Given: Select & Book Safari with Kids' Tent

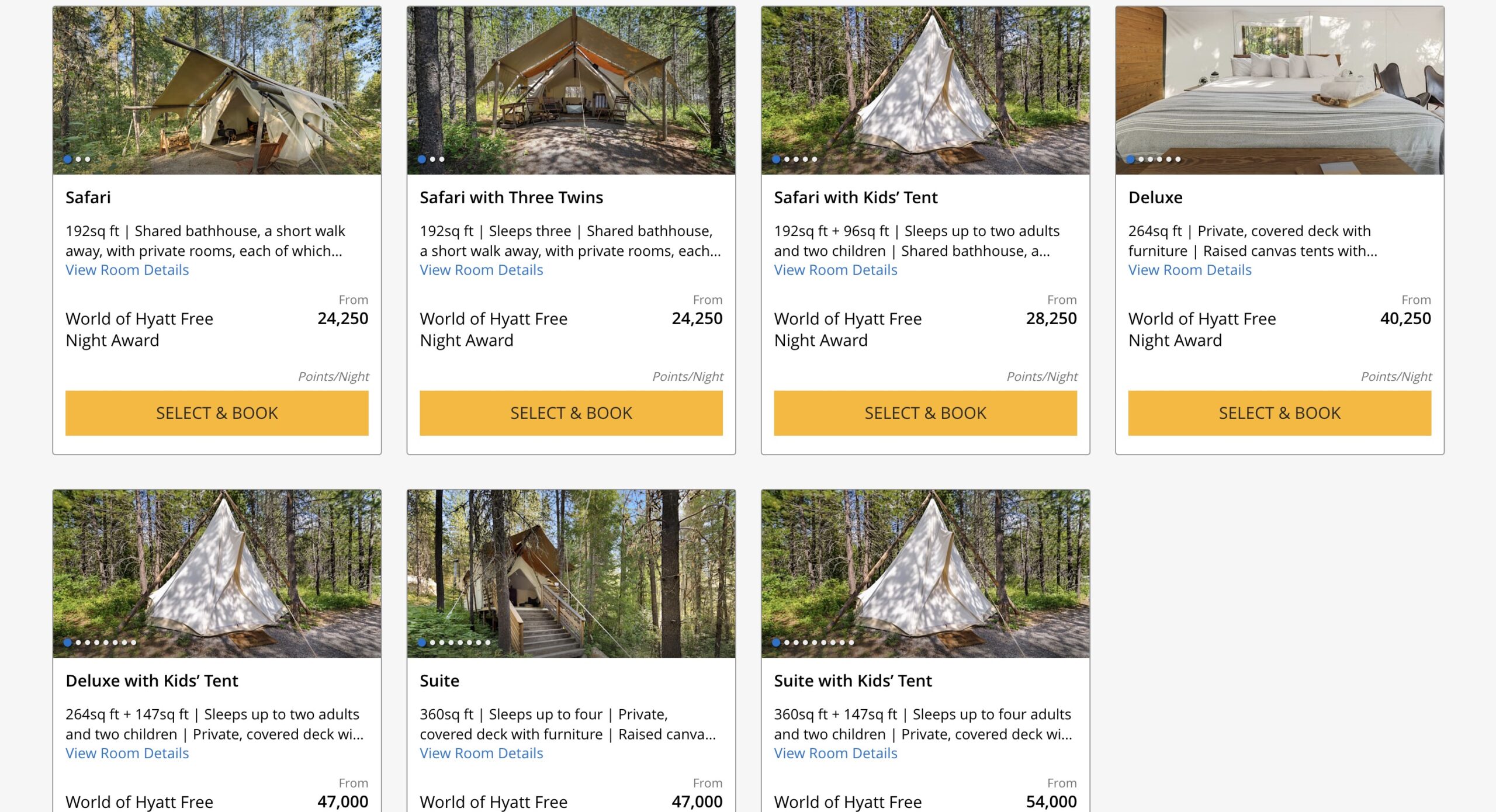Looking at the screenshot, I should [x=925, y=413].
